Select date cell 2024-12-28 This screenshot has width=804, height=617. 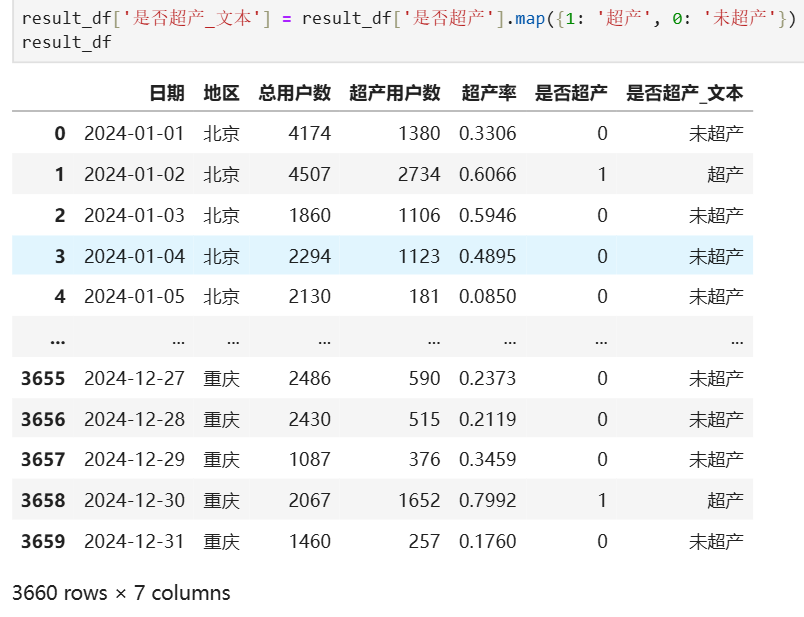point(134,420)
